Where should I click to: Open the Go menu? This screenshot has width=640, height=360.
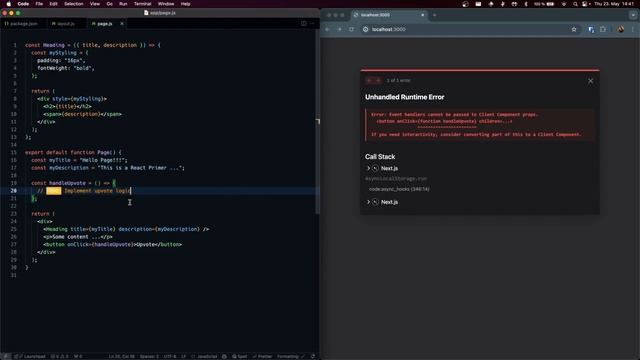109,4
